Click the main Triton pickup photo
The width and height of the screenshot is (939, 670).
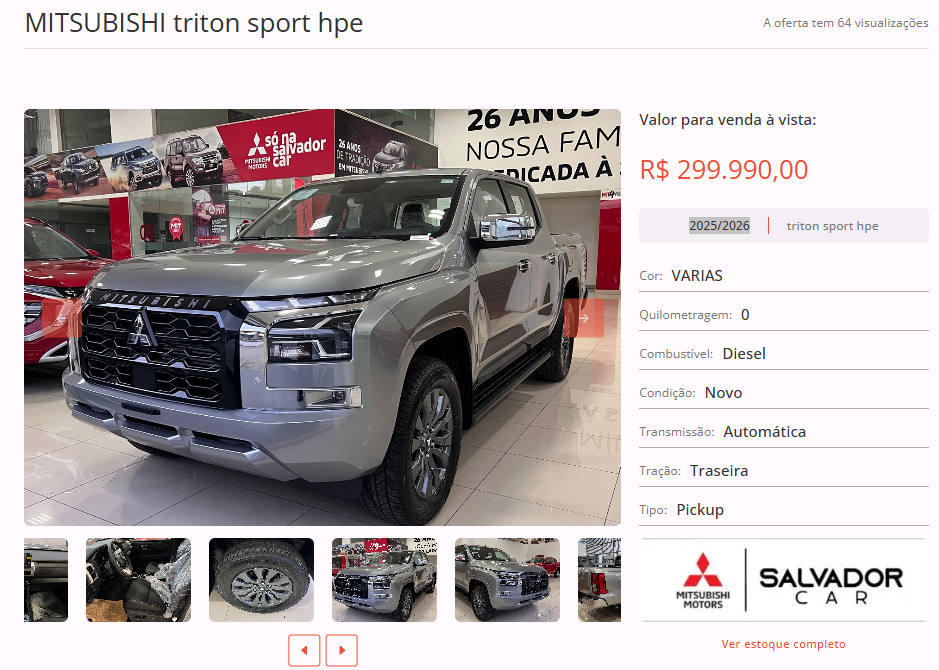click(322, 317)
